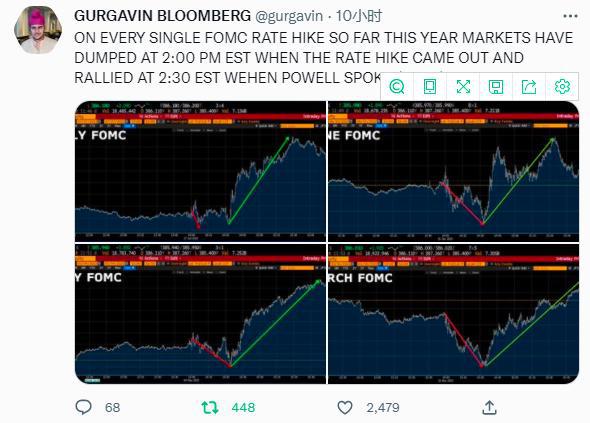Open the tweet's more options menu
This screenshot has height=423, width=590.
(x=570, y=16)
